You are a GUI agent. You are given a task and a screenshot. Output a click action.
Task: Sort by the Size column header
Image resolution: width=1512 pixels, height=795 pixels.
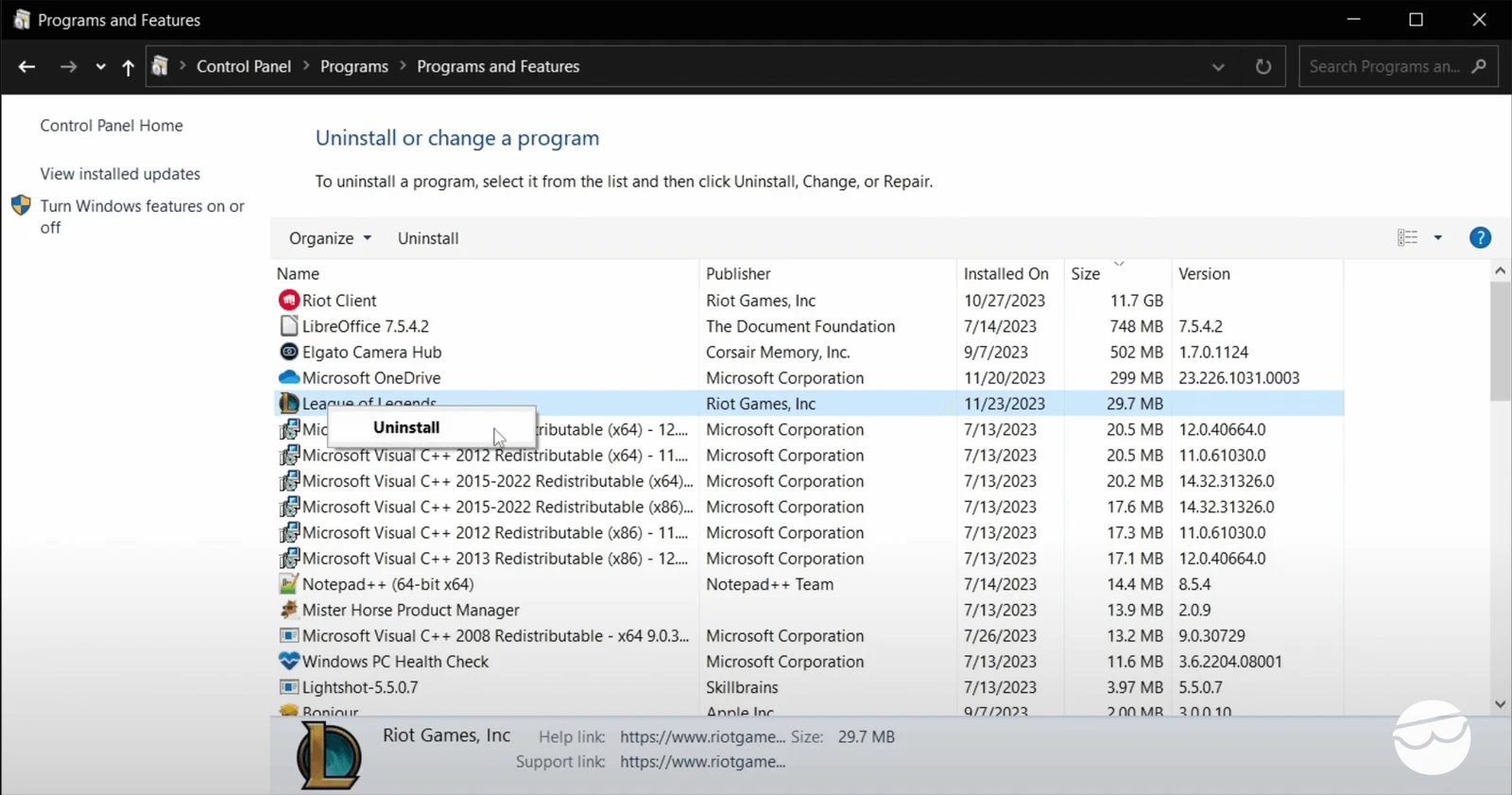(x=1118, y=273)
